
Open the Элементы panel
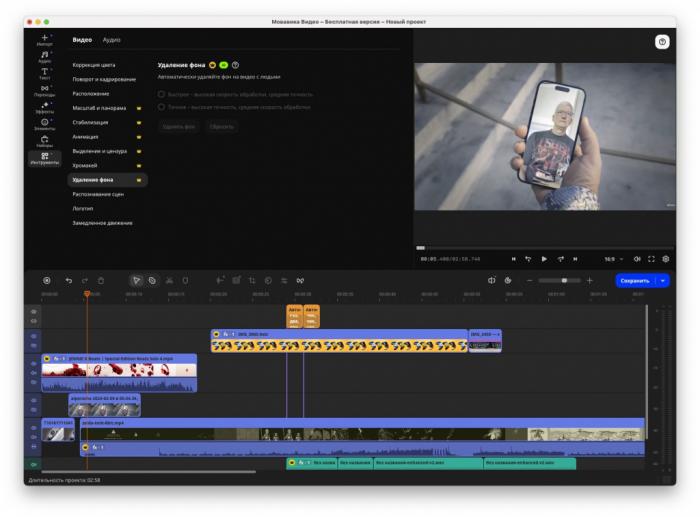coord(44,124)
